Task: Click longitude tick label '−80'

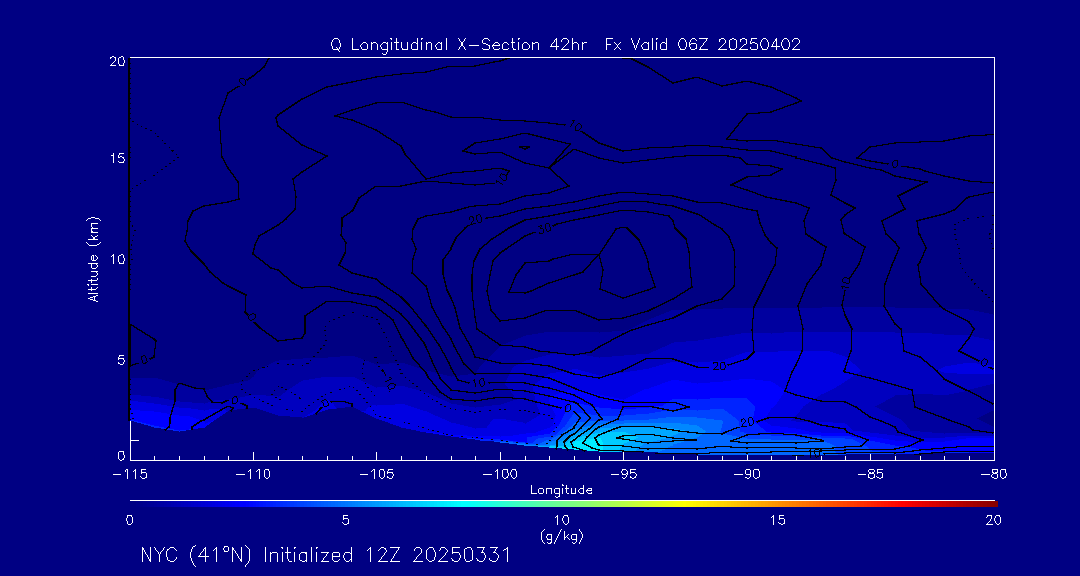Action: (x=993, y=474)
